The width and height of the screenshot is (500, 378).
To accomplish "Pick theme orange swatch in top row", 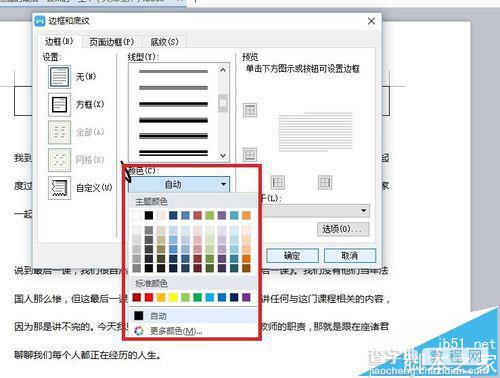I will pos(246,215).
